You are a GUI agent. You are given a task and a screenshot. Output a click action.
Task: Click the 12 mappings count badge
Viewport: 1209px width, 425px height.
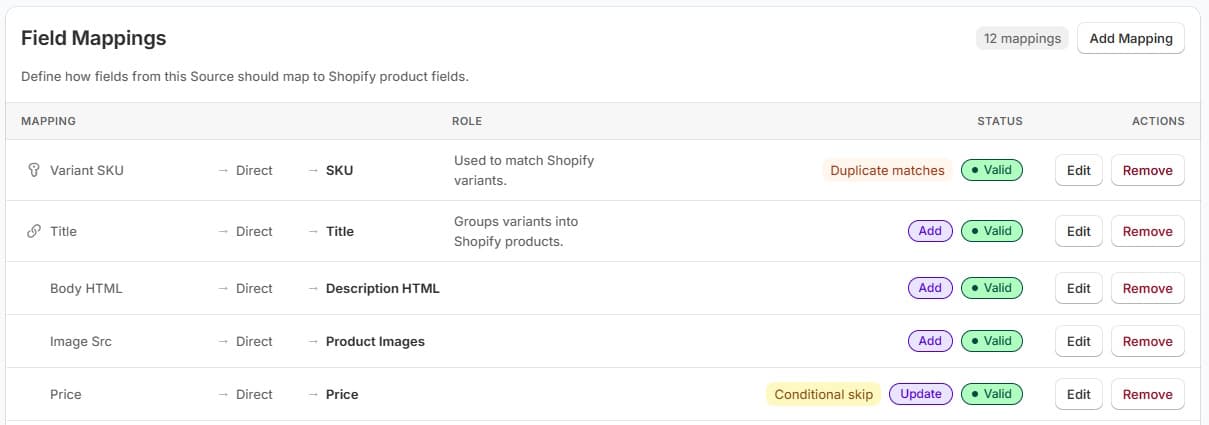1022,38
